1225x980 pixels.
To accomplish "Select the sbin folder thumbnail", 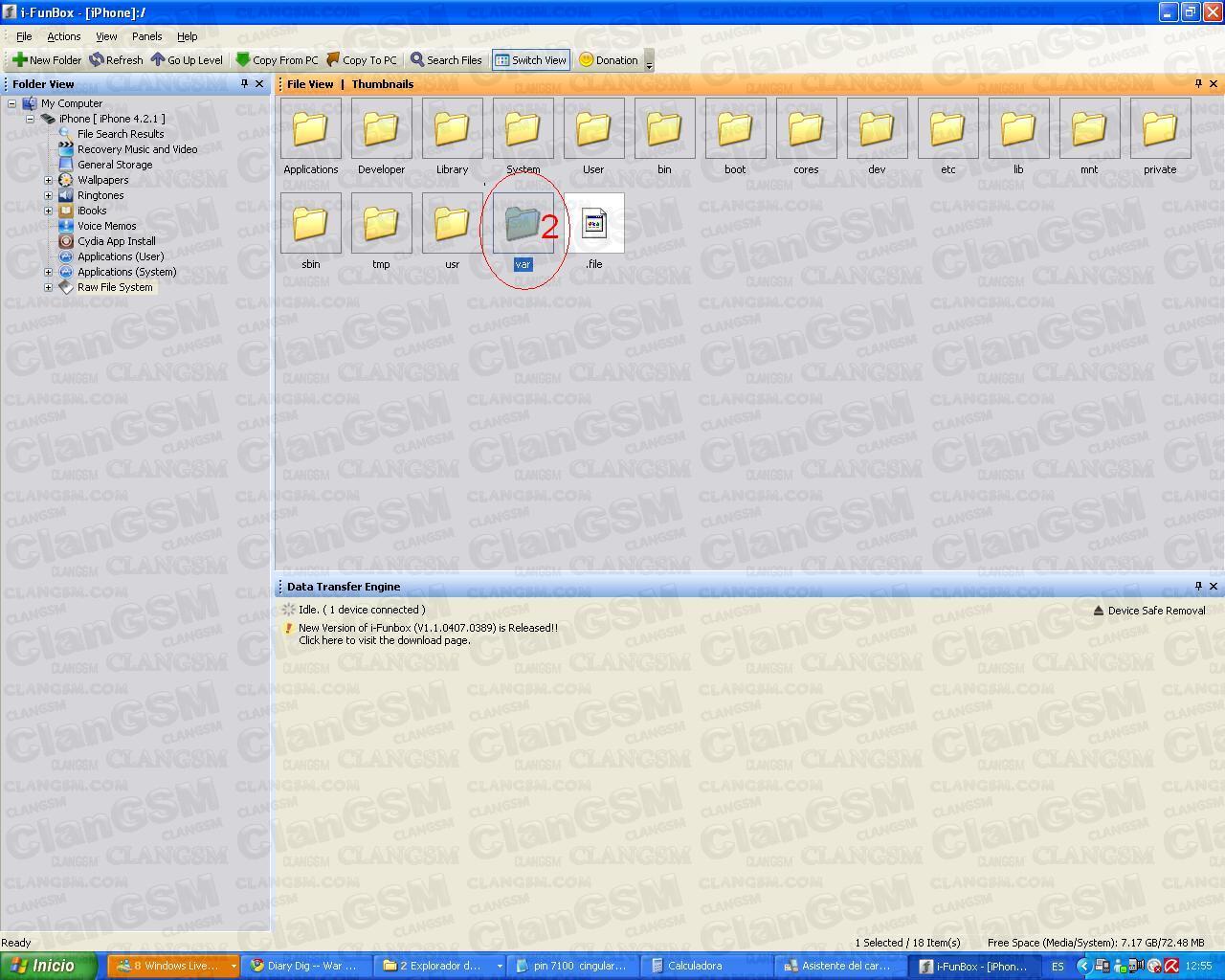I will click(x=310, y=223).
